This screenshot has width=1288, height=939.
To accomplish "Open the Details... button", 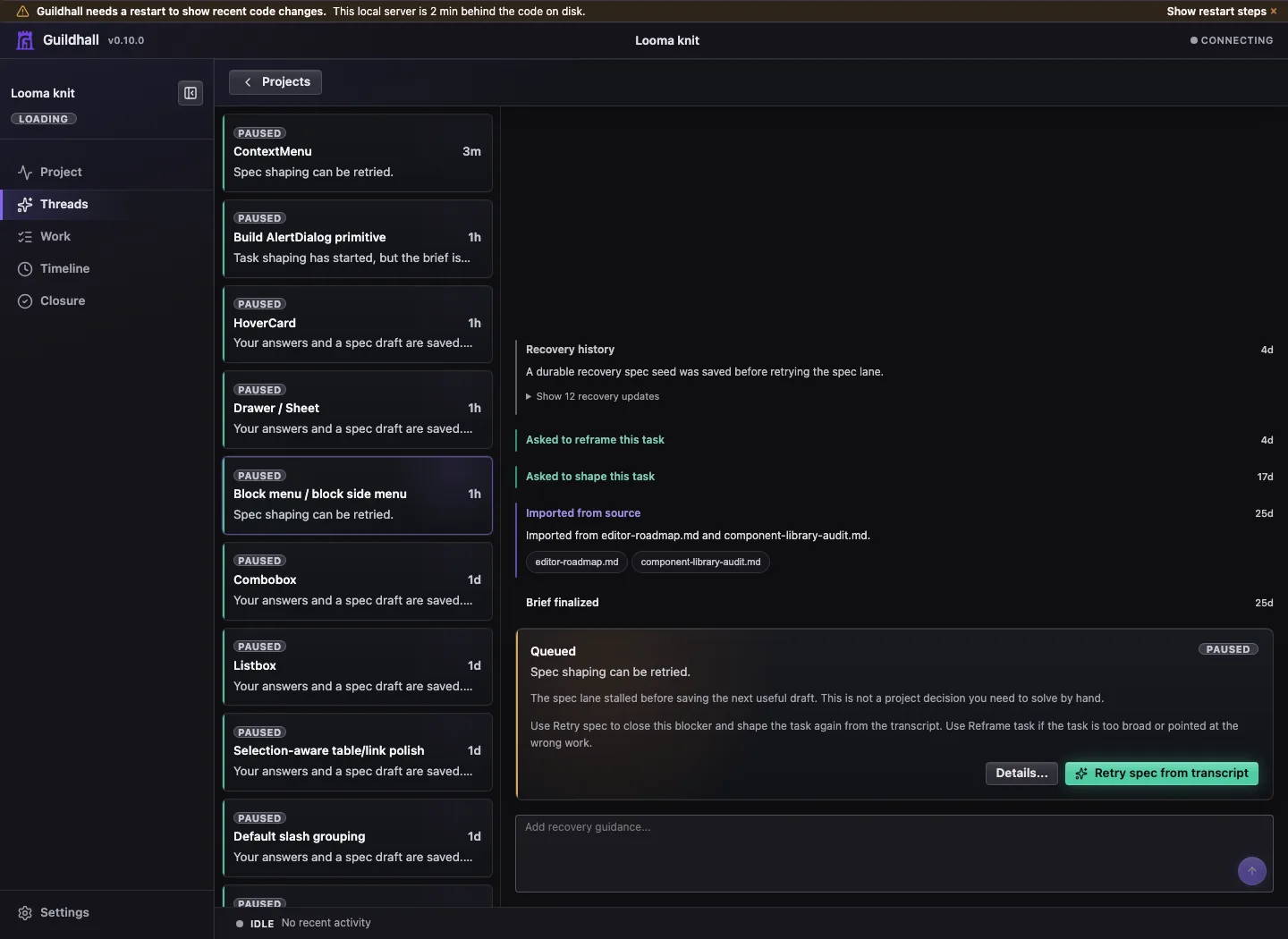I will [x=1021, y=774].
